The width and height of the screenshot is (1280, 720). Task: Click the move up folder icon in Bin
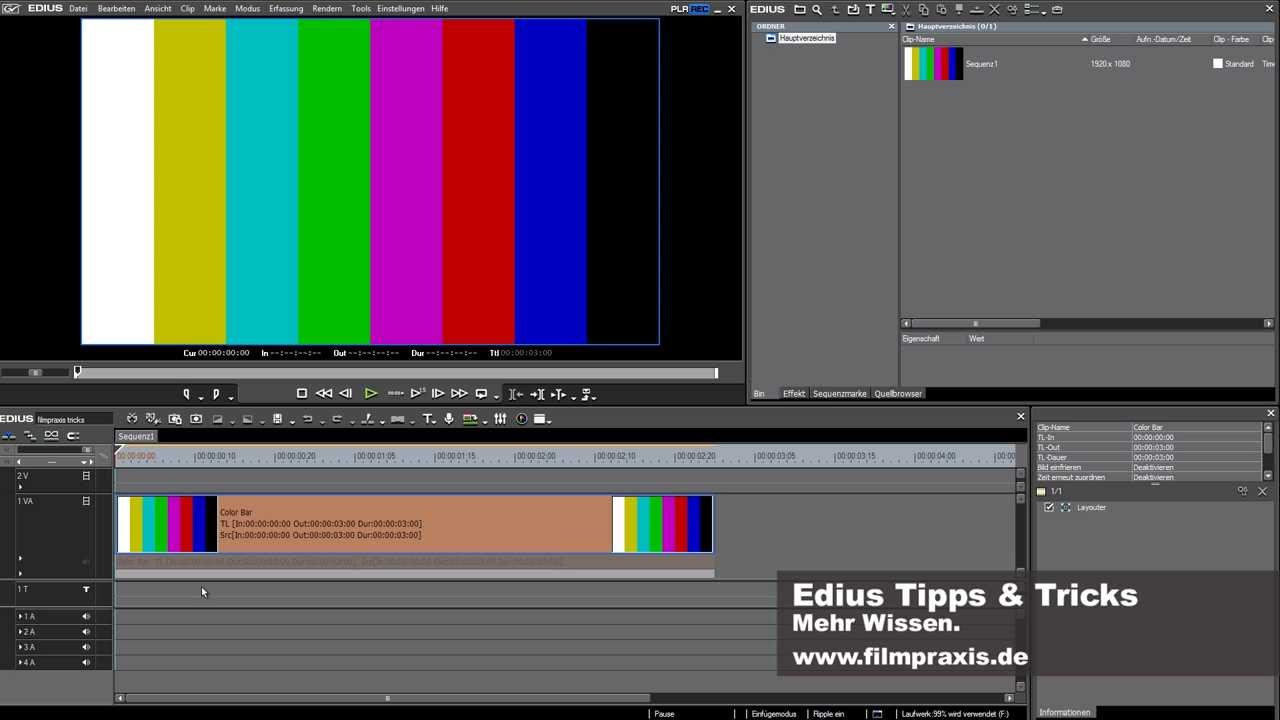click(x=835, y=9)
